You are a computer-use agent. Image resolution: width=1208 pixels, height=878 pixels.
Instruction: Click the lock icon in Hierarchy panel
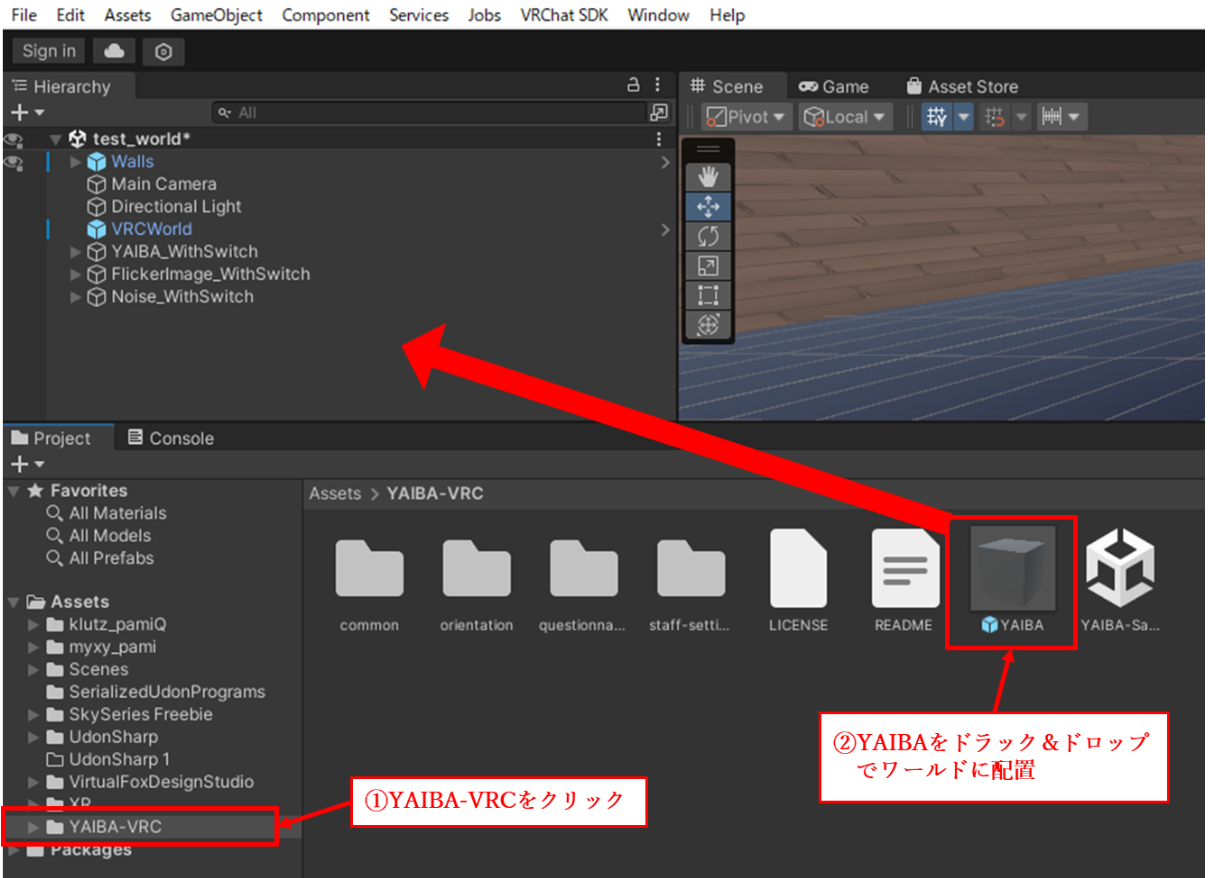(631, 85)
